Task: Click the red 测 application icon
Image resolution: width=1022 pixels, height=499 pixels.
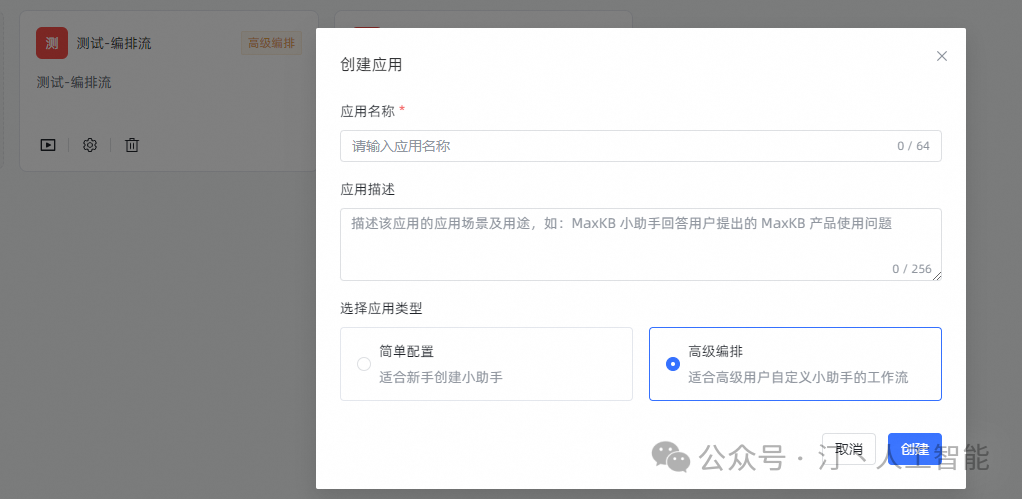Action: [x=52, y=43]
